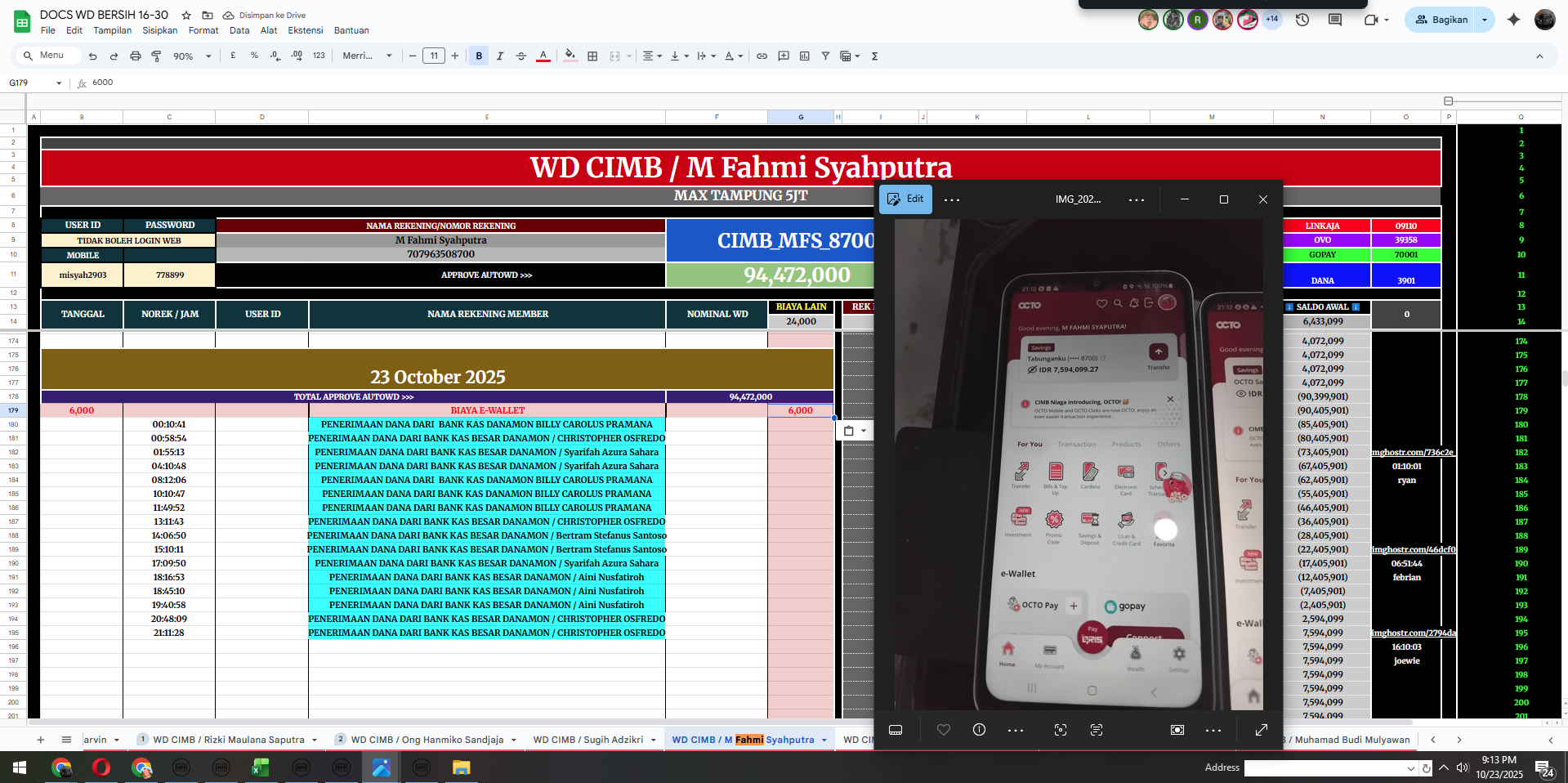The width and height of the screenshot is (1568, 783).
Task: Switch to WD CIMB / Rizki Maulana Saputra tab
Action: coord(228,740)
